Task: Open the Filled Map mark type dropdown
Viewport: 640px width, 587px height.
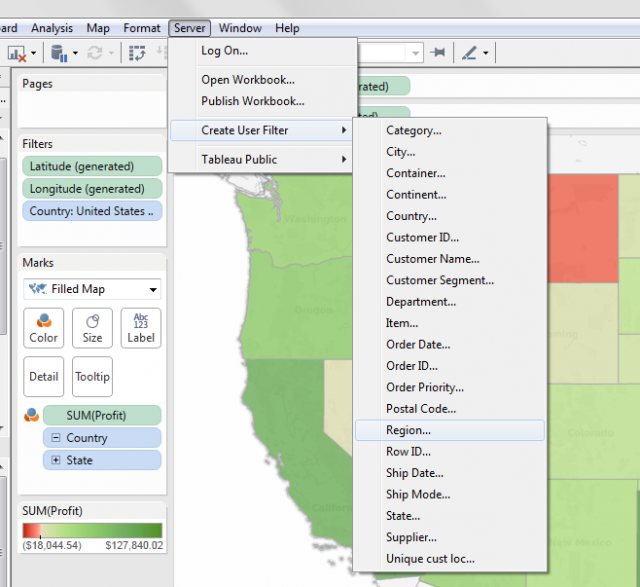Action: [92, 289]
